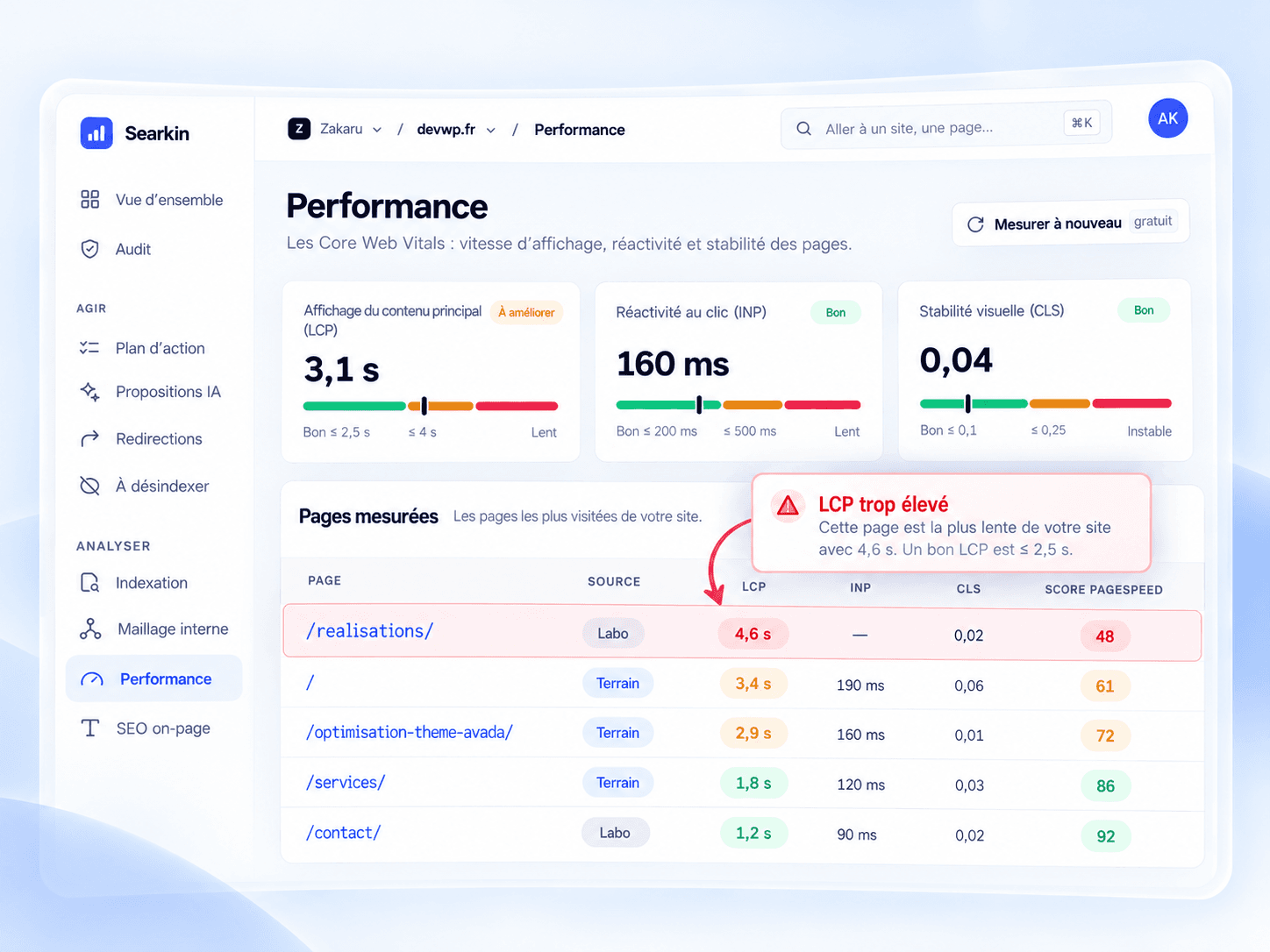Viewport: 1270px width, 952px height.
Task: Open the /services/ page link
Action: pyautogui.click(x=345, y=782)
